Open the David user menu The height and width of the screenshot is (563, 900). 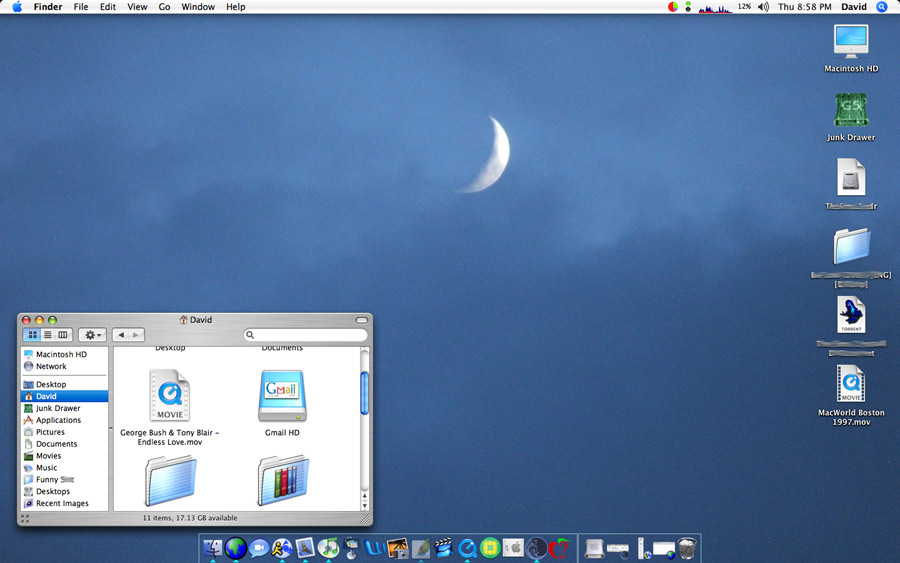tap(854, 7)
